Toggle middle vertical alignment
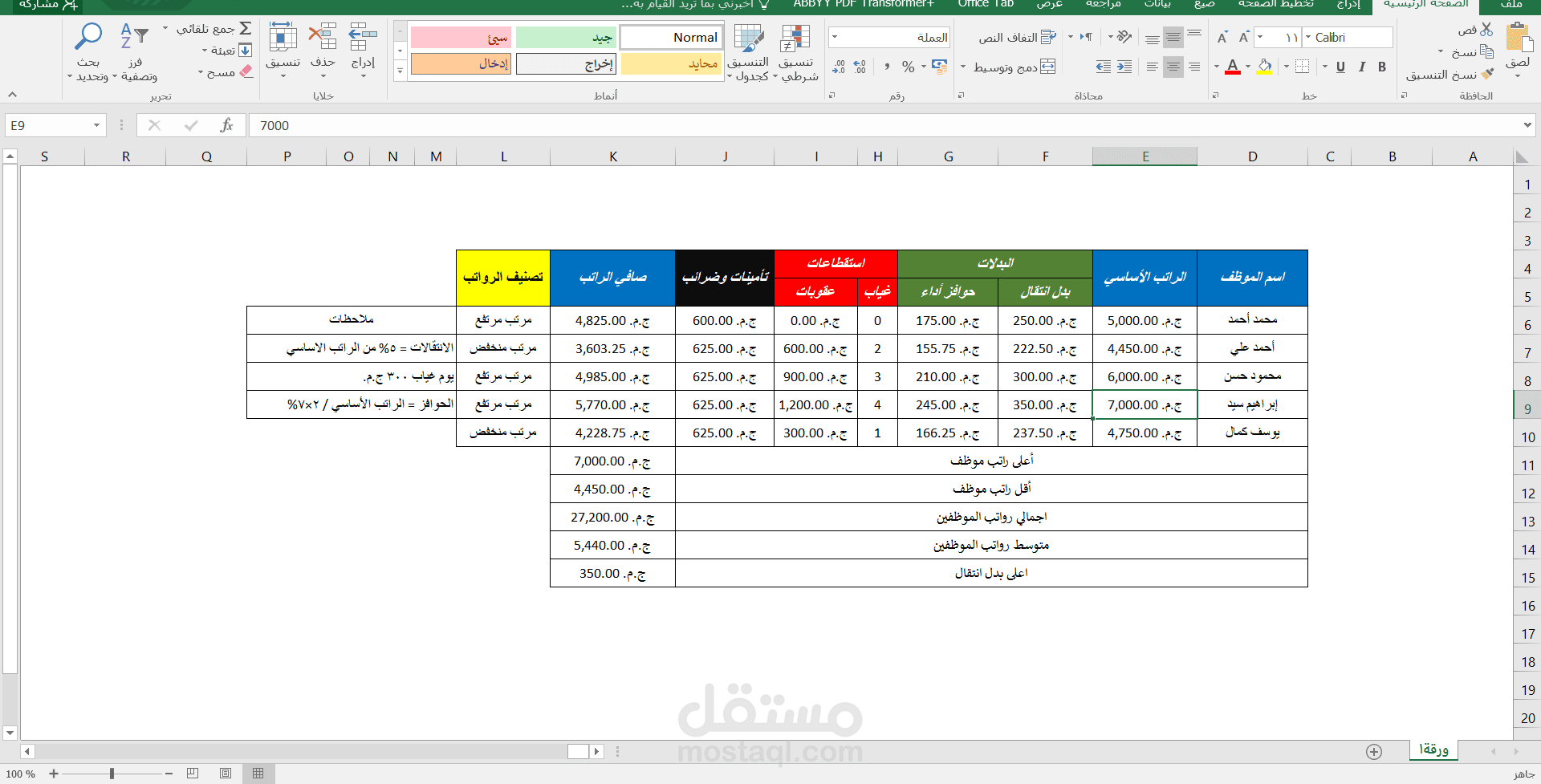Viewport: 1541px width, 784px height. click(x=1173, y=37)
